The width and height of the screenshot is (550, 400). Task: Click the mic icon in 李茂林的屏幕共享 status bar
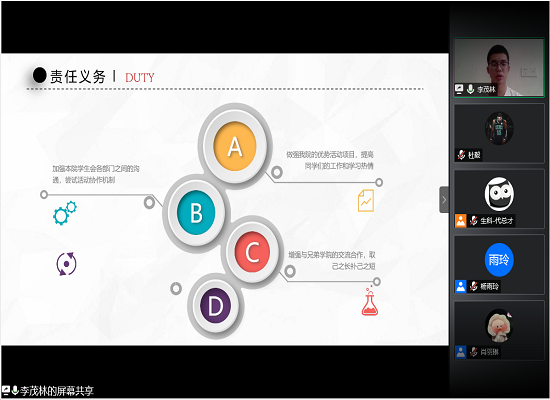click(x=15, y=390)
